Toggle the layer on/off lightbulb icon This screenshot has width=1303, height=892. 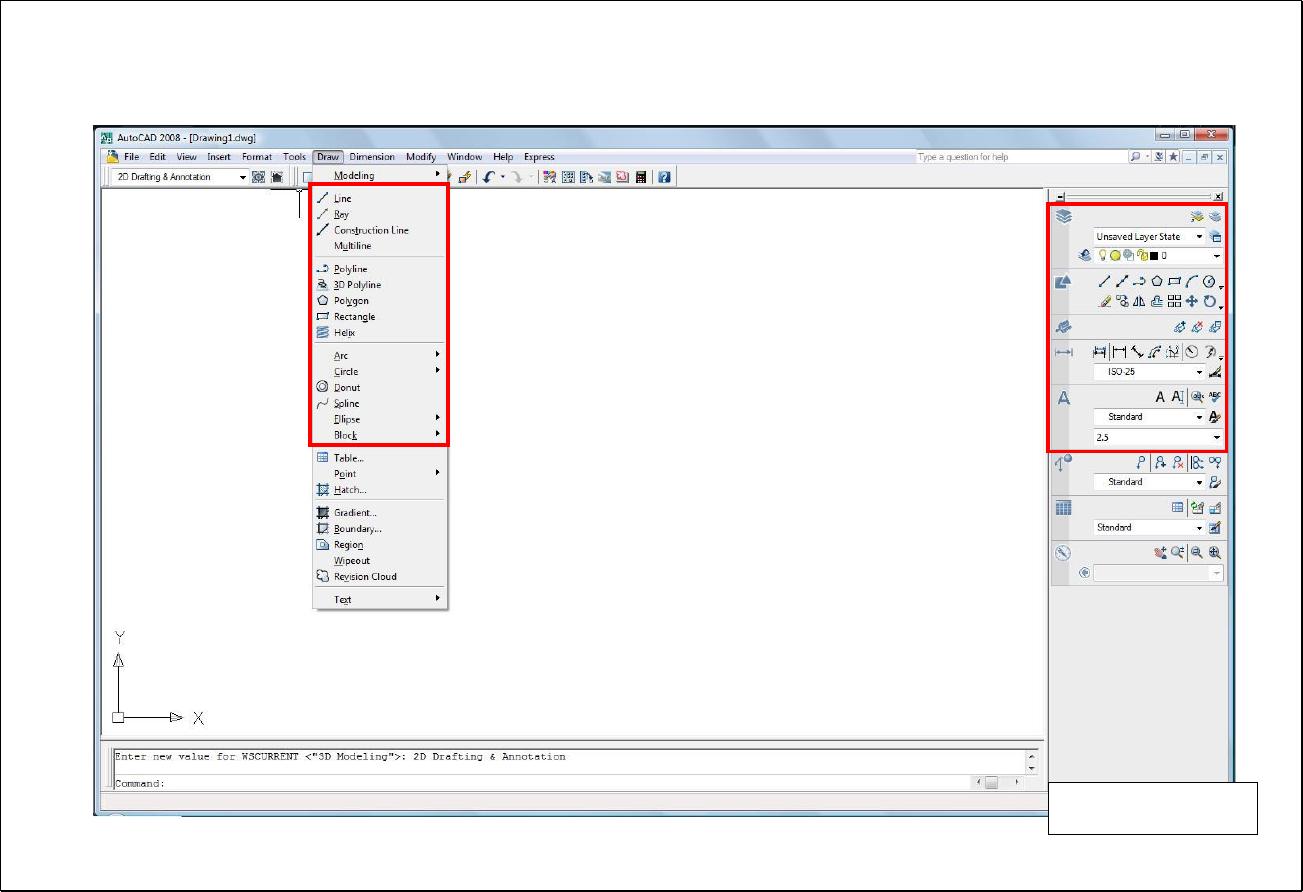(x=1101, y=256)
